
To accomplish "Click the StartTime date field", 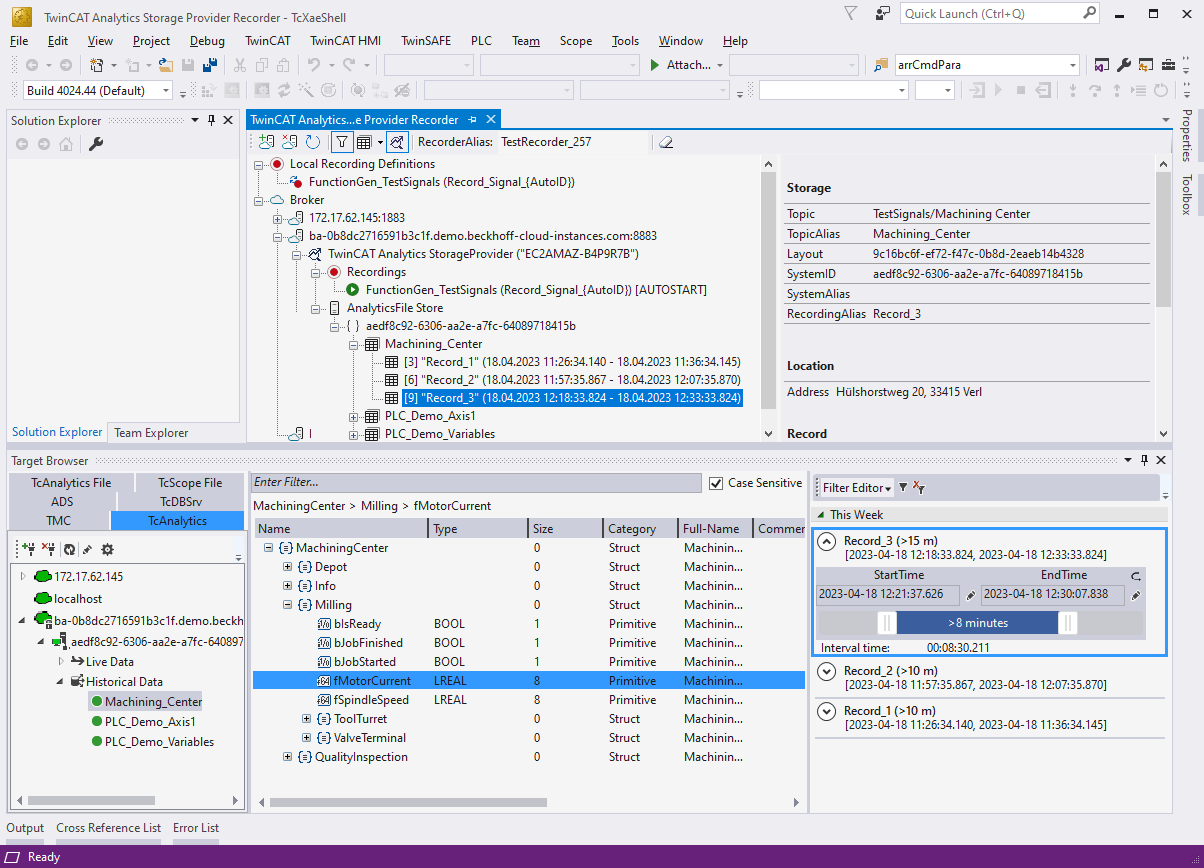I will (x=888, y=595).
